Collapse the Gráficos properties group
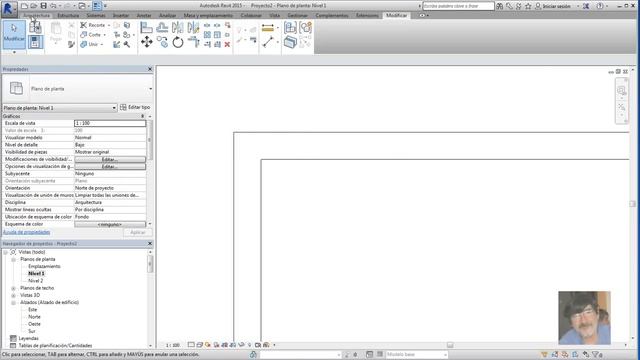Image resolution: width=640 pixels, height=360 pixels. coord(142,116)
